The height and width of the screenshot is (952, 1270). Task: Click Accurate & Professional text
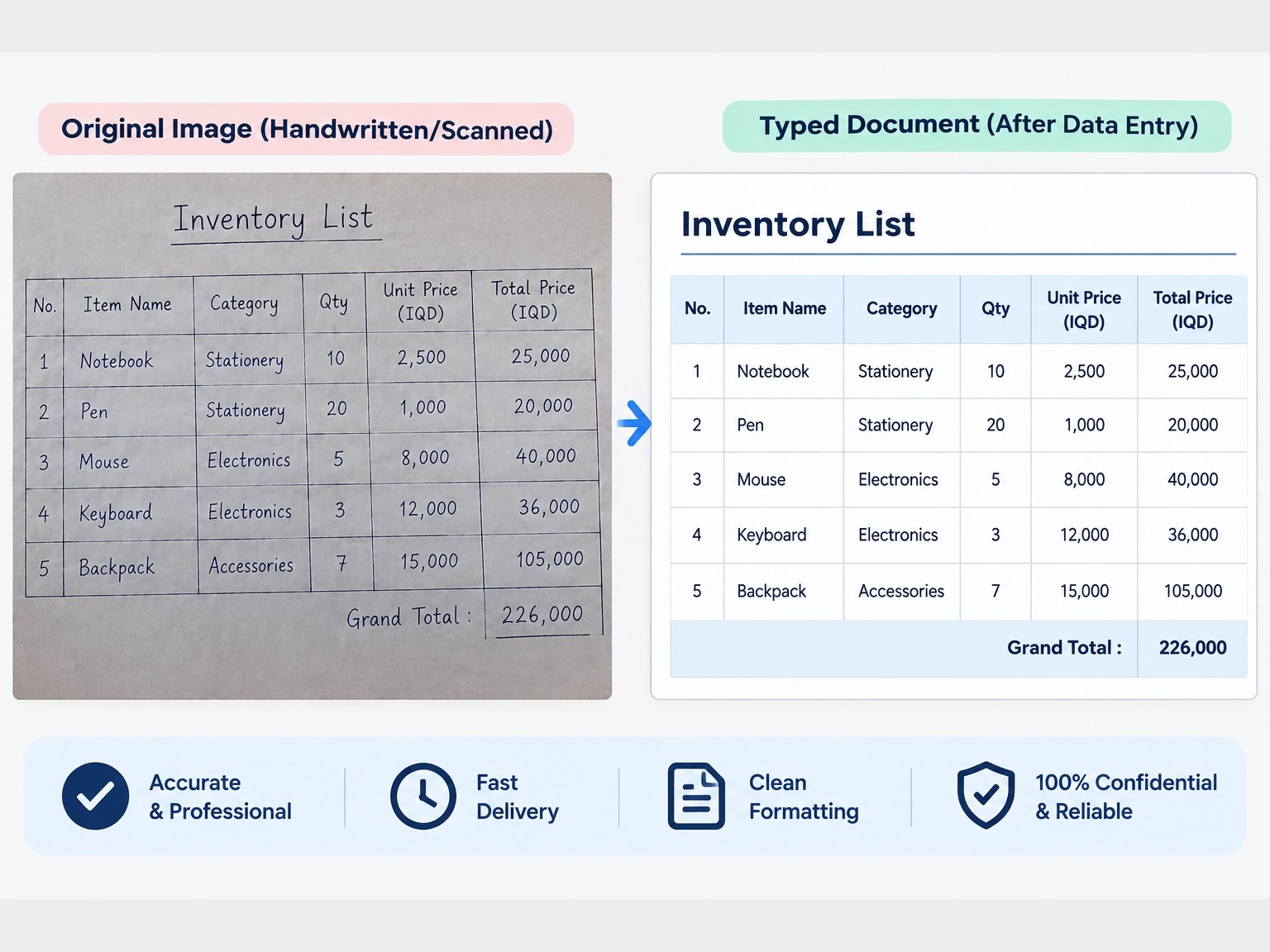[220, 797]
